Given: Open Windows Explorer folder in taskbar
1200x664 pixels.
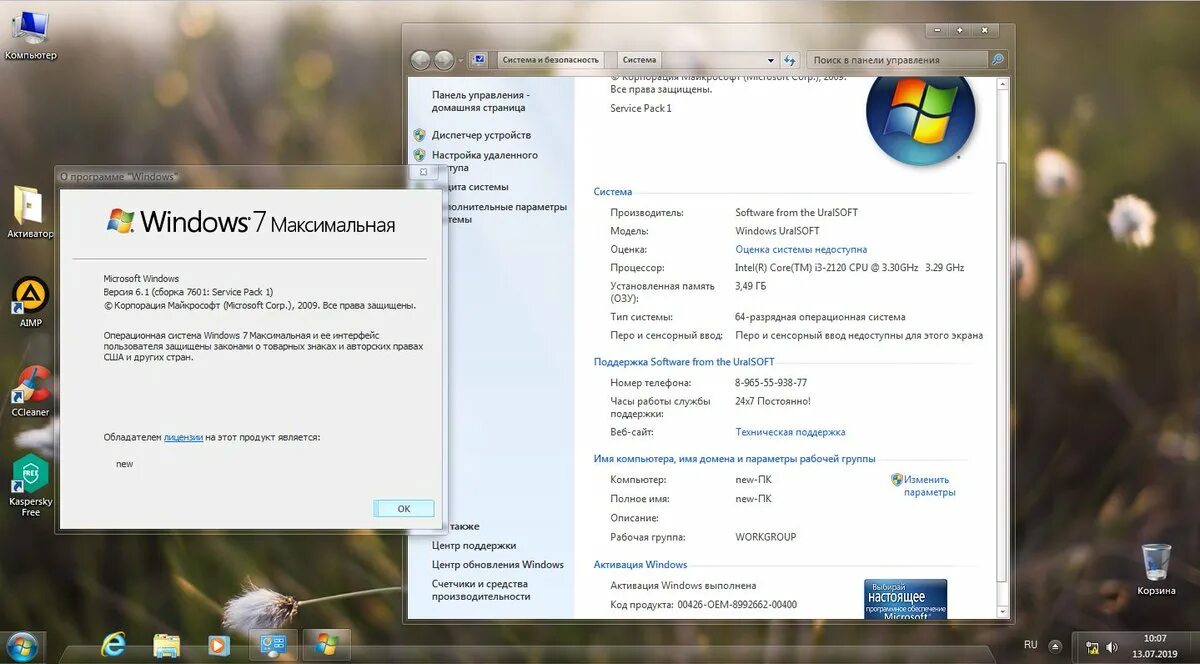Looking at the screenshot, I should click(x=166, y=645).
